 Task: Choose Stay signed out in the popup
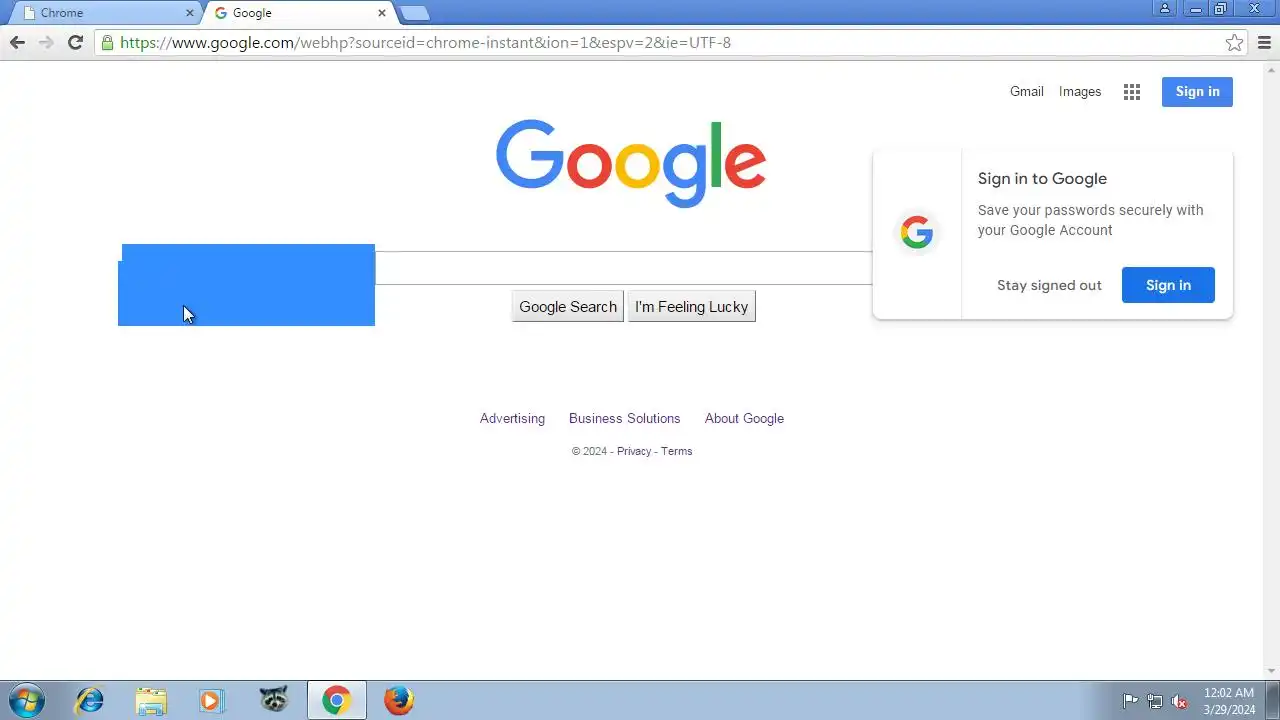pyautogui.click(x=1049, y=285)
